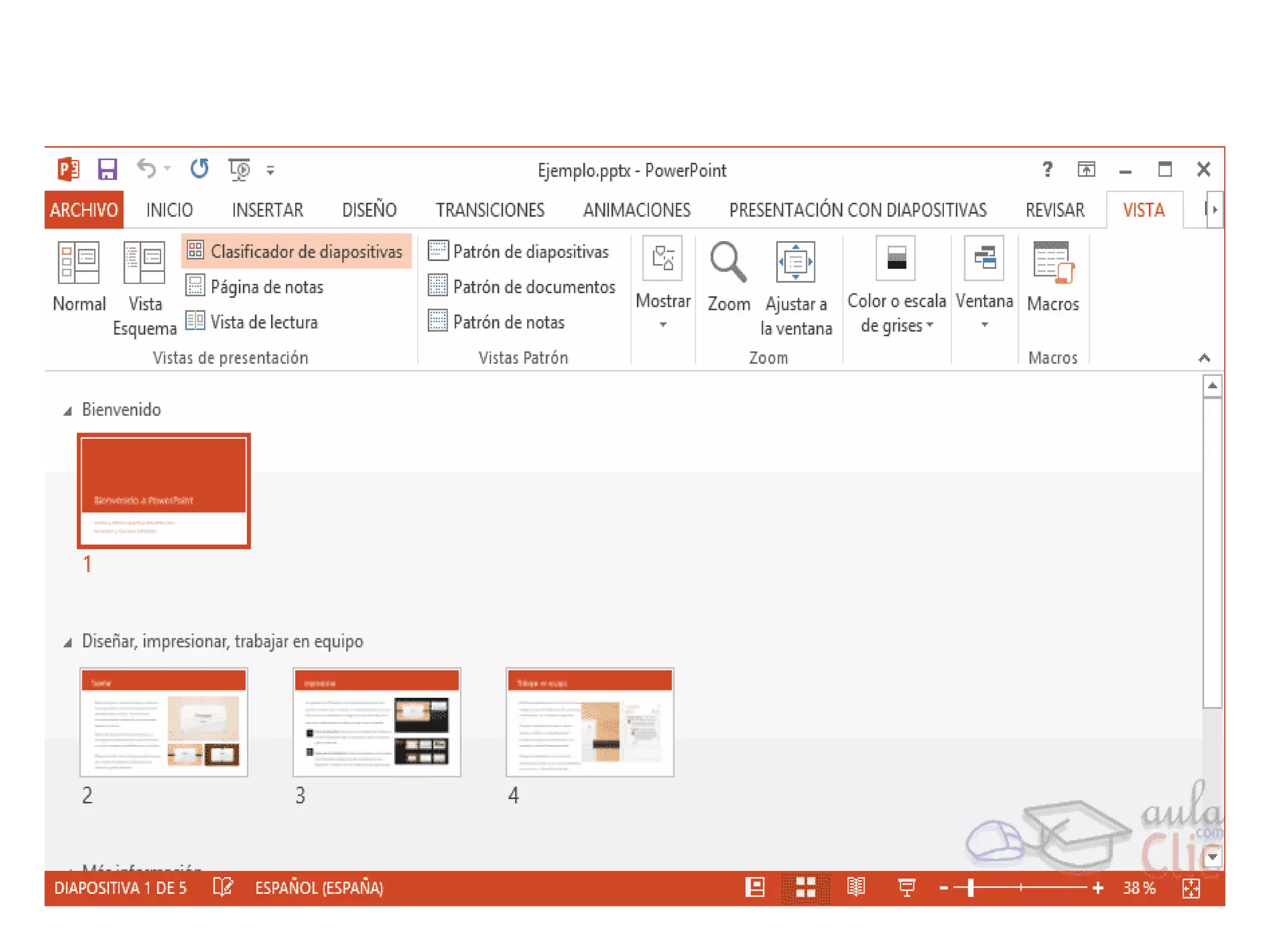Collapse the Bienvenido section
Screen dimensions: 1270x952
(68, 410)
